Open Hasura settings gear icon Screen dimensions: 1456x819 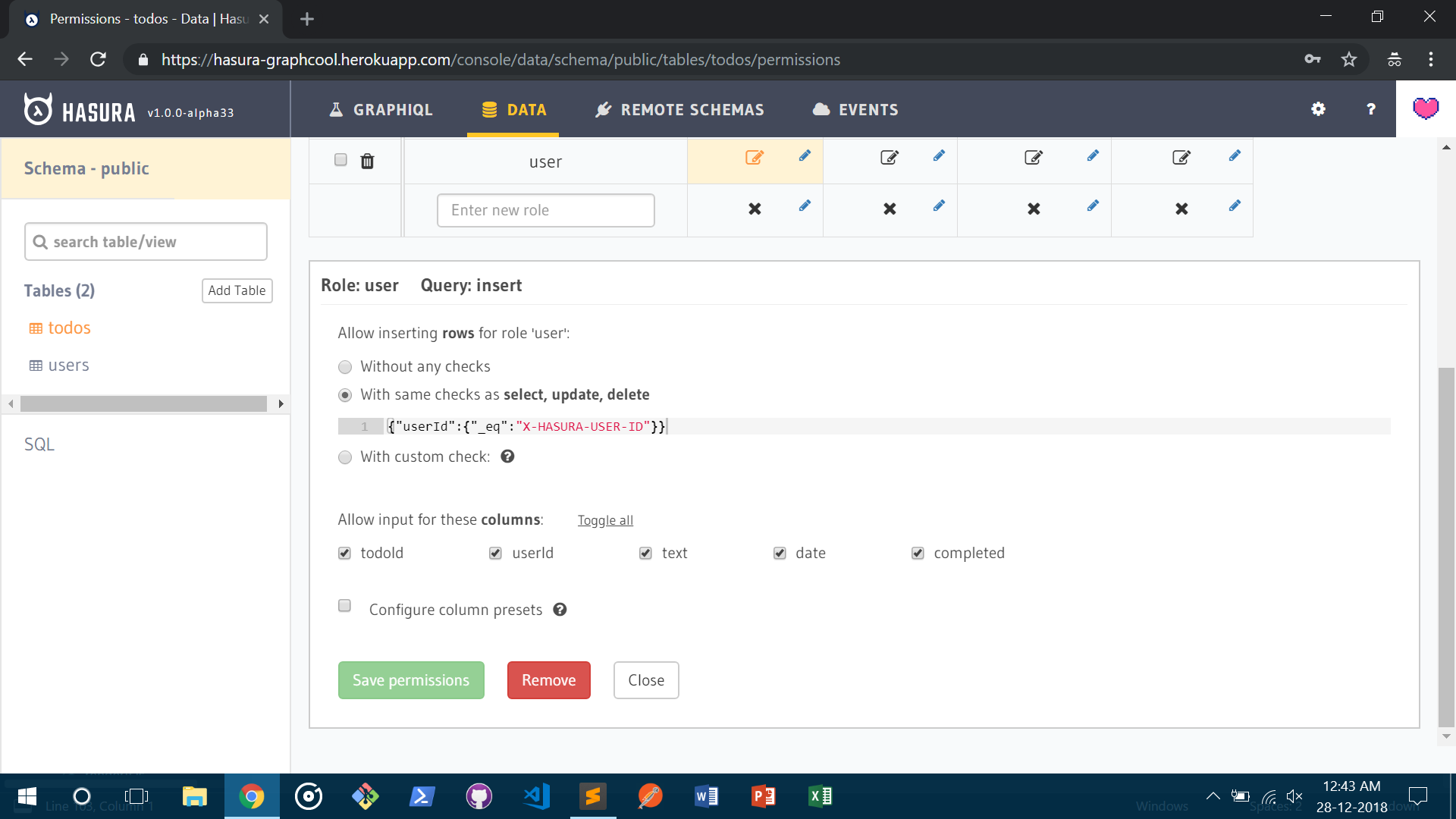coord(1318,109)
